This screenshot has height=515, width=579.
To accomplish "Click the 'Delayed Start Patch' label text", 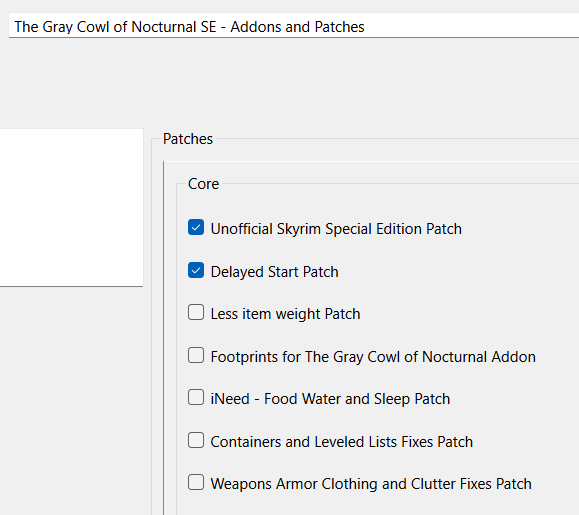I will (274, 272).
